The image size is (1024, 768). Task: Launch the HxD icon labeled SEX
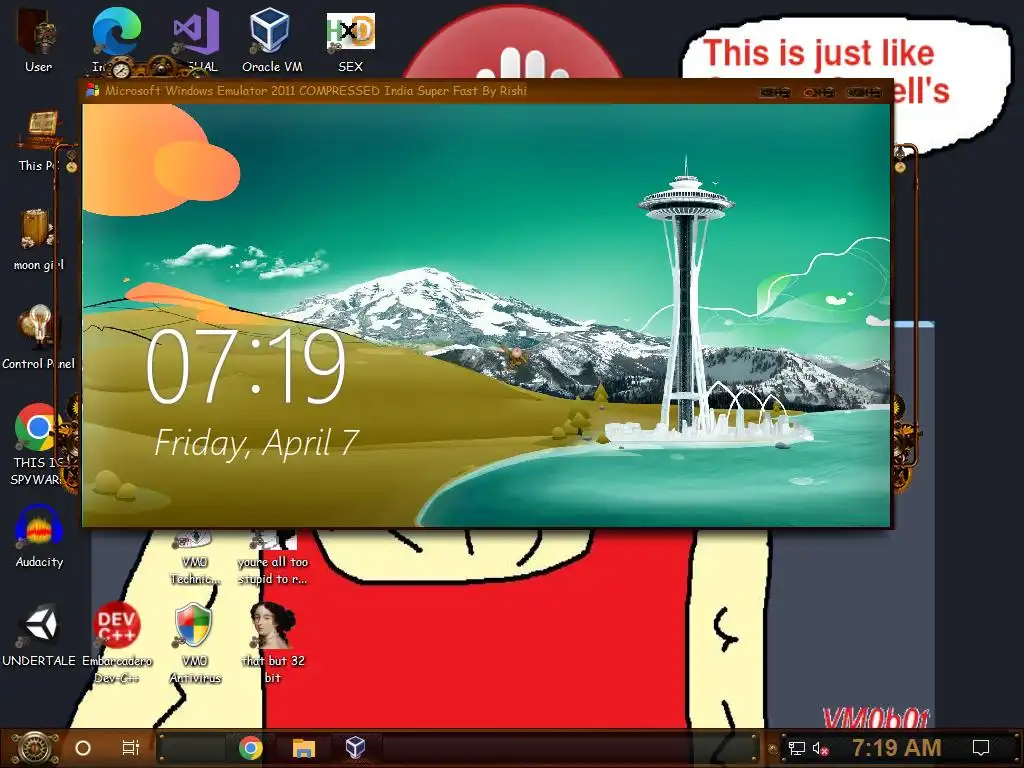point(351,40)
